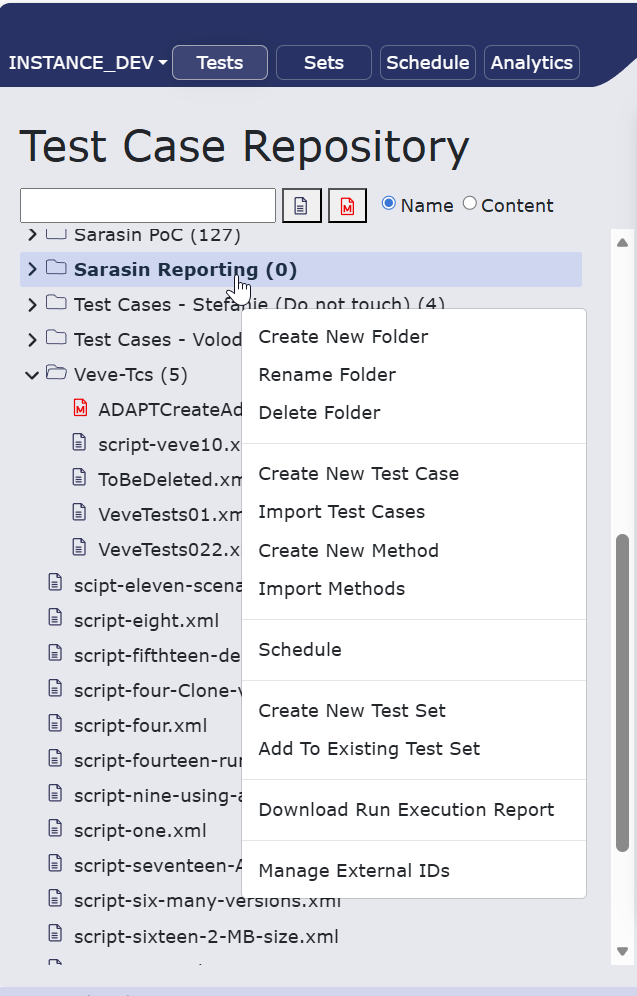Select script-four.xml in the tree
Viewport: 637px width, 996px height.
click(x=140, y=725)
